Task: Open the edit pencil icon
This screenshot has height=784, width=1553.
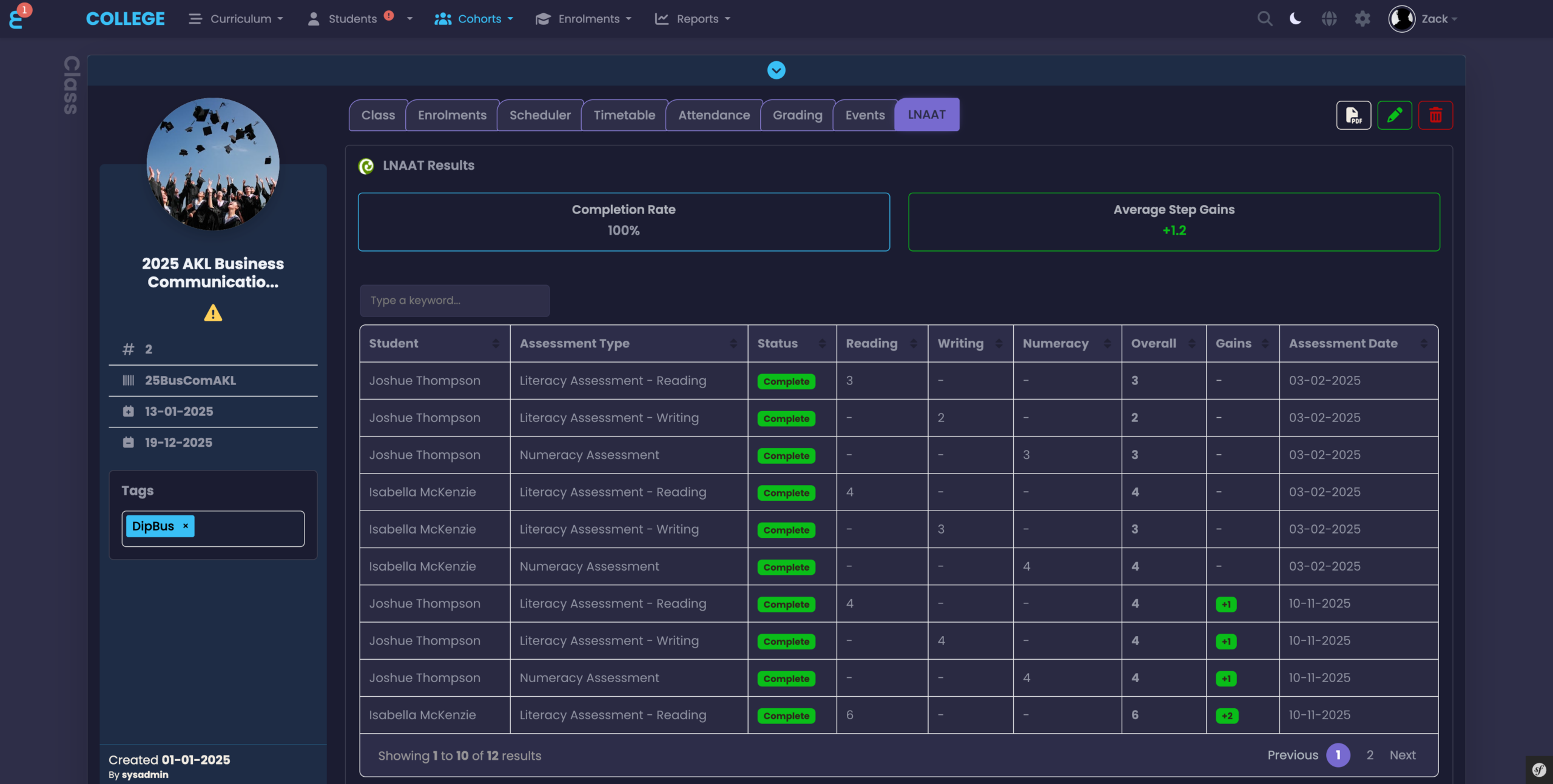Action: coord(1395,115)
